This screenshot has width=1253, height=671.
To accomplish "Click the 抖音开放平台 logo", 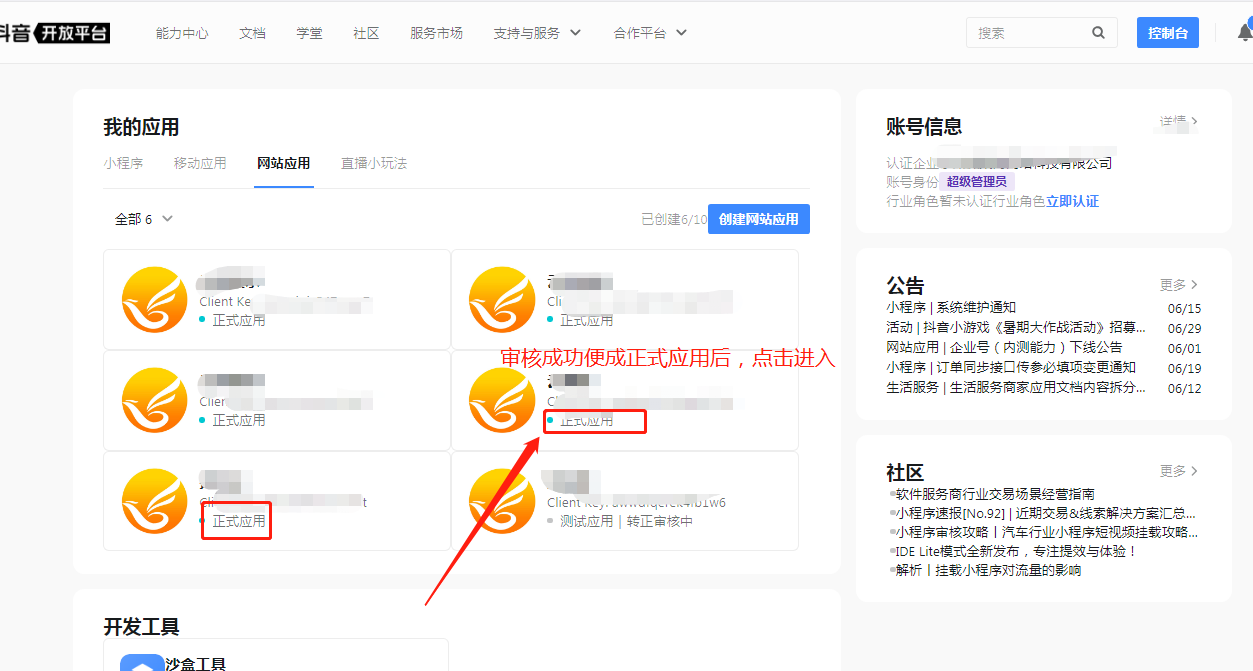I will pos(55,33).
